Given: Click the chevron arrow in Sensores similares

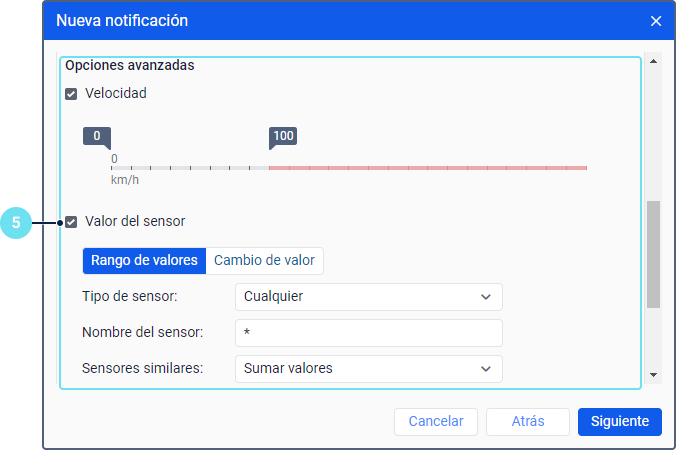Looking at the screenshot, I should pos(486,368).
